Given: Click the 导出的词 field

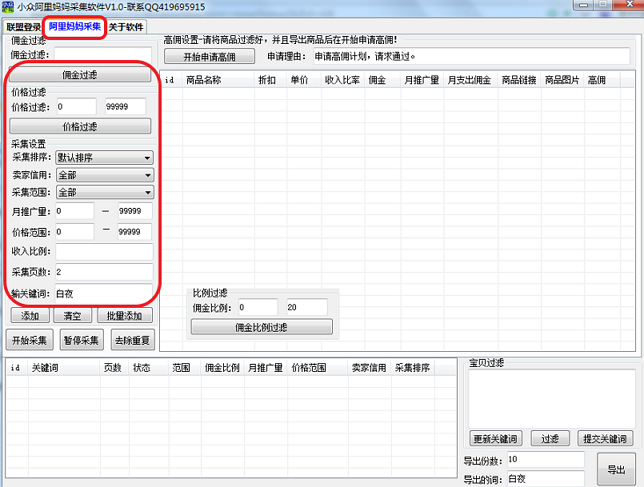Looking at the screenshot, I should [x=546, y=478].
